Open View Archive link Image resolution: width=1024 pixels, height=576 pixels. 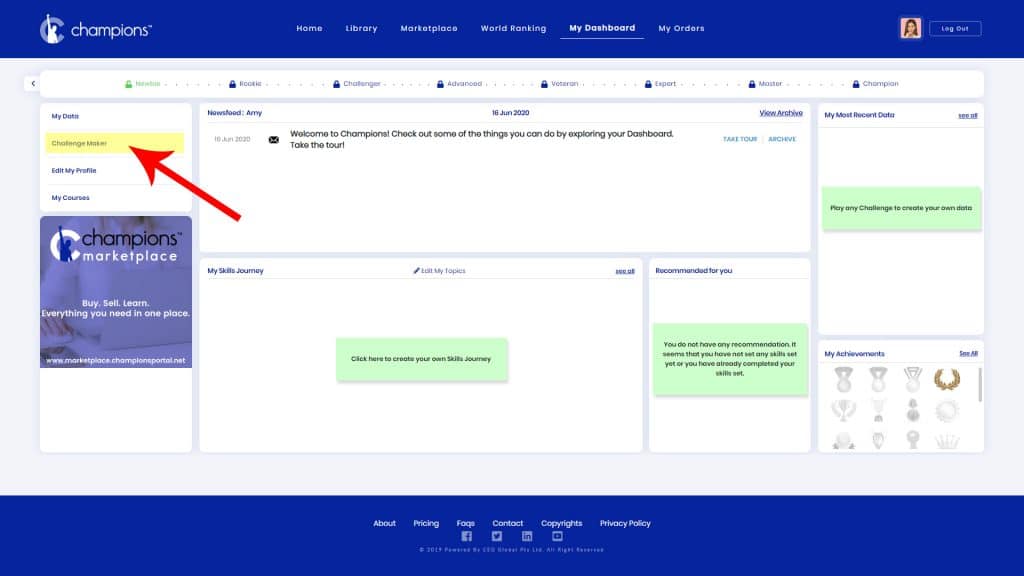pyautogui.click(x=780, y=113)
